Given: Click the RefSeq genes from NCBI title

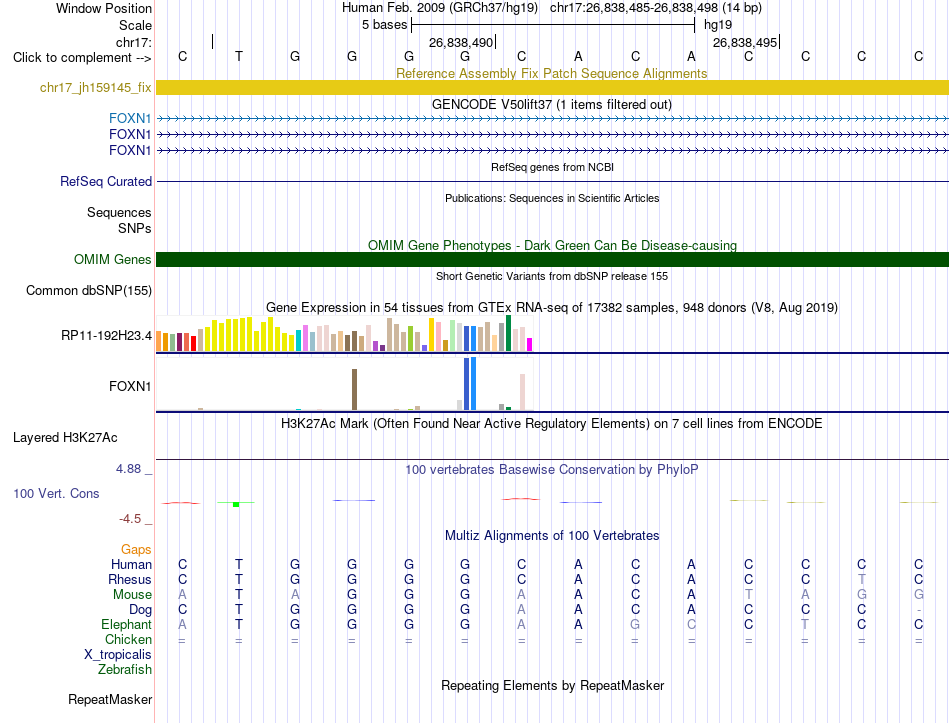Looking at the screenshot, I should click(552, 167).
